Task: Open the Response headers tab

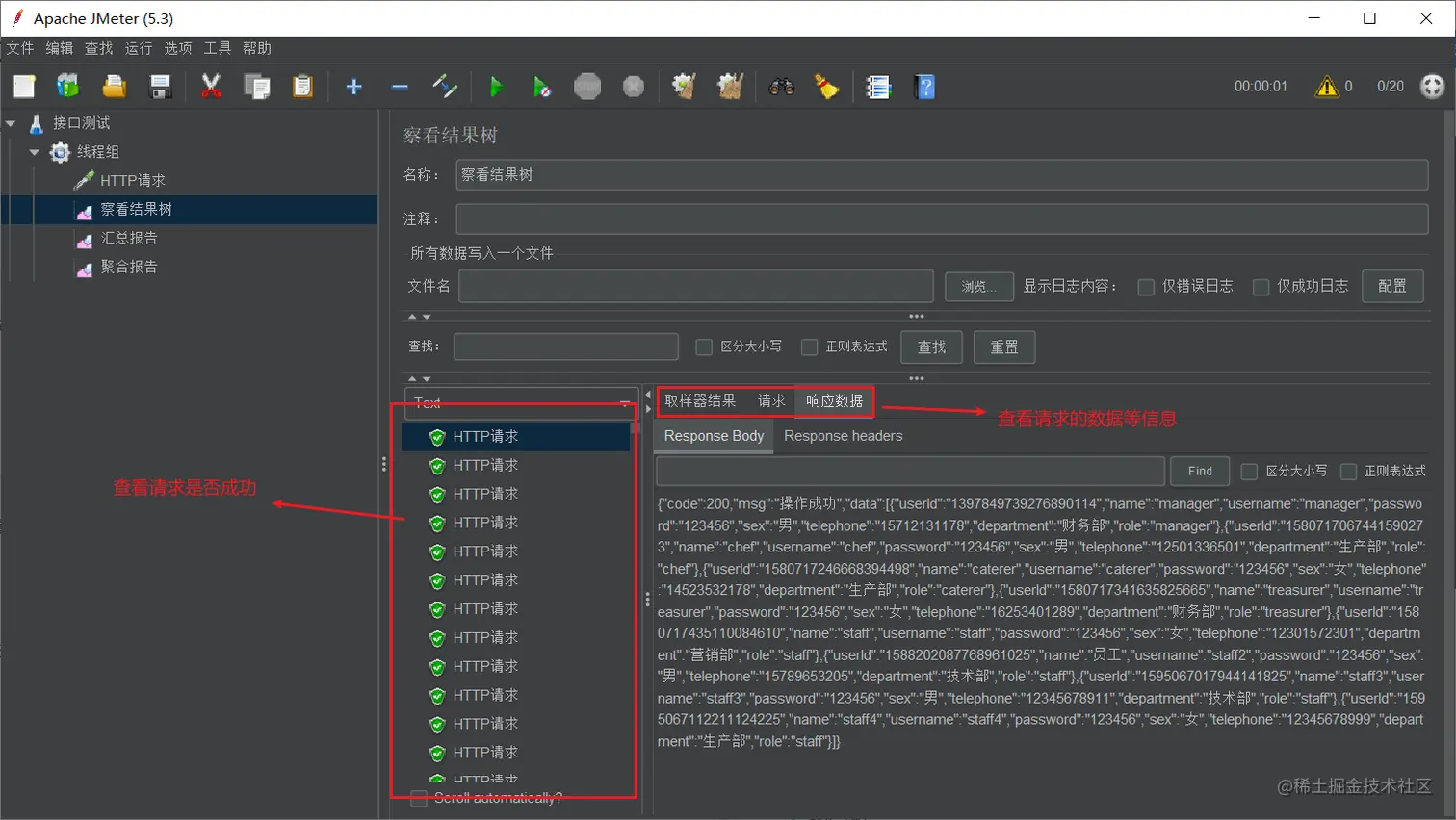Action: click(x=844, y=436)
